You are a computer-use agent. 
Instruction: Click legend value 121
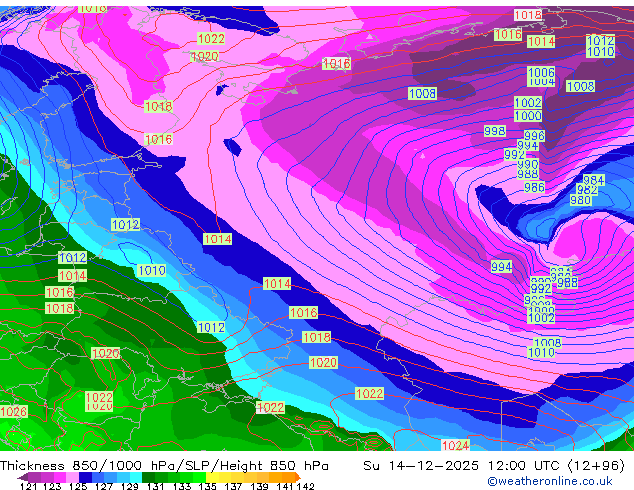[x=29, y=486]
